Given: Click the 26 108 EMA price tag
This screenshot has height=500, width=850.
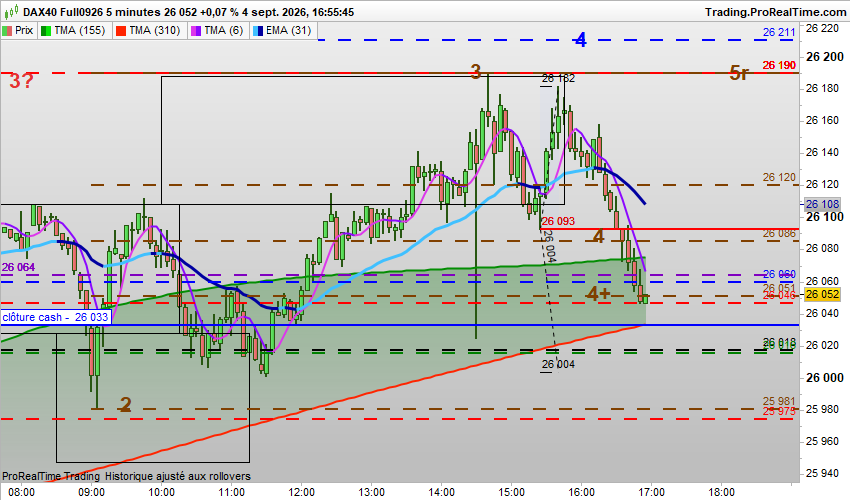Looking at the screenshot, I should point(822,204).
